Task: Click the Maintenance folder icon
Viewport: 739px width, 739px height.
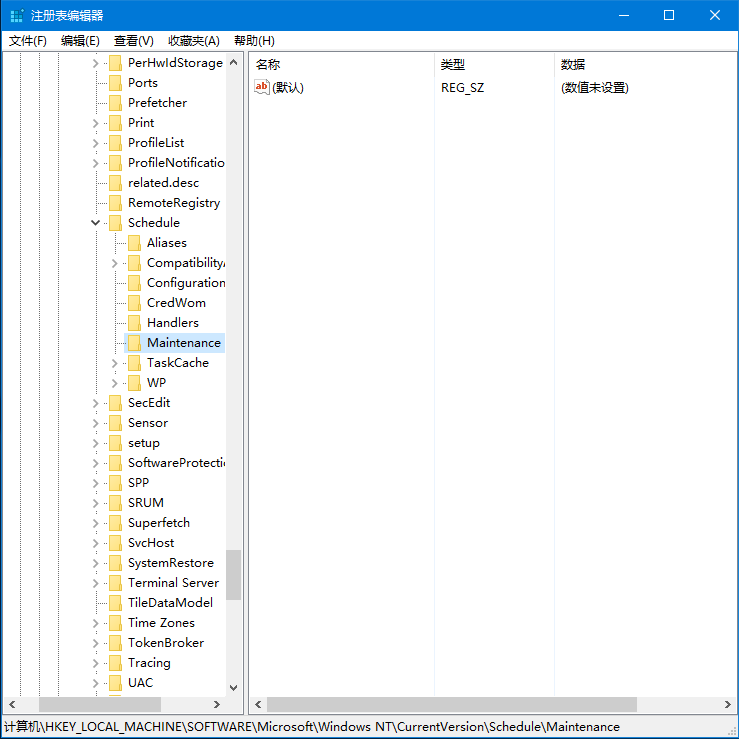Action: click(134, 343)
